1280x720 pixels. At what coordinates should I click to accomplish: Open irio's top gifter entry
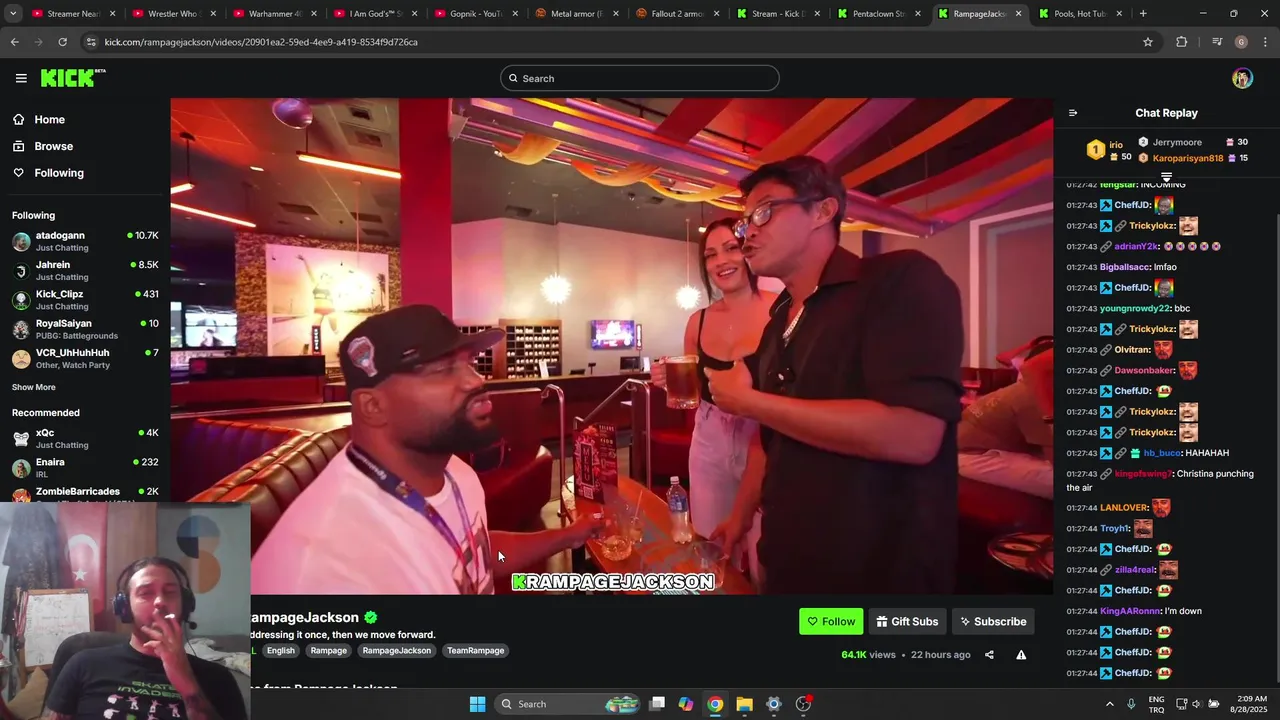1109,150
